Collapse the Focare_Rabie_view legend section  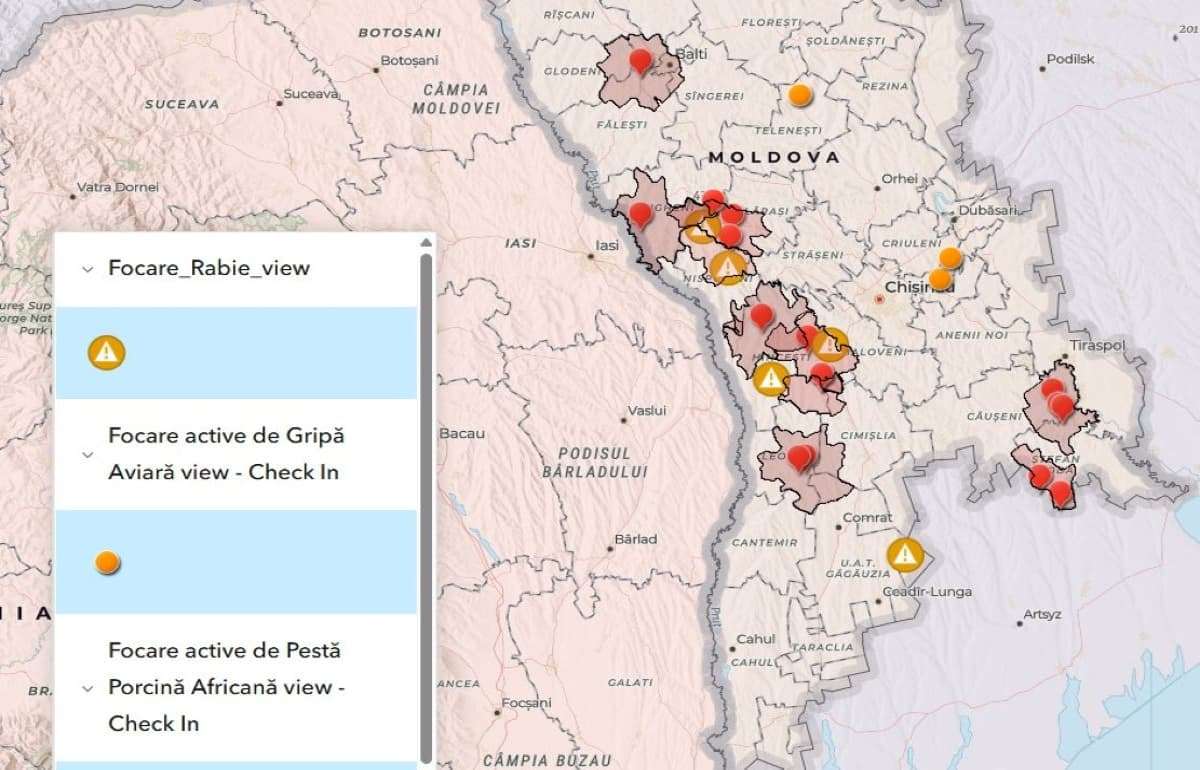[x=87, y=269]
